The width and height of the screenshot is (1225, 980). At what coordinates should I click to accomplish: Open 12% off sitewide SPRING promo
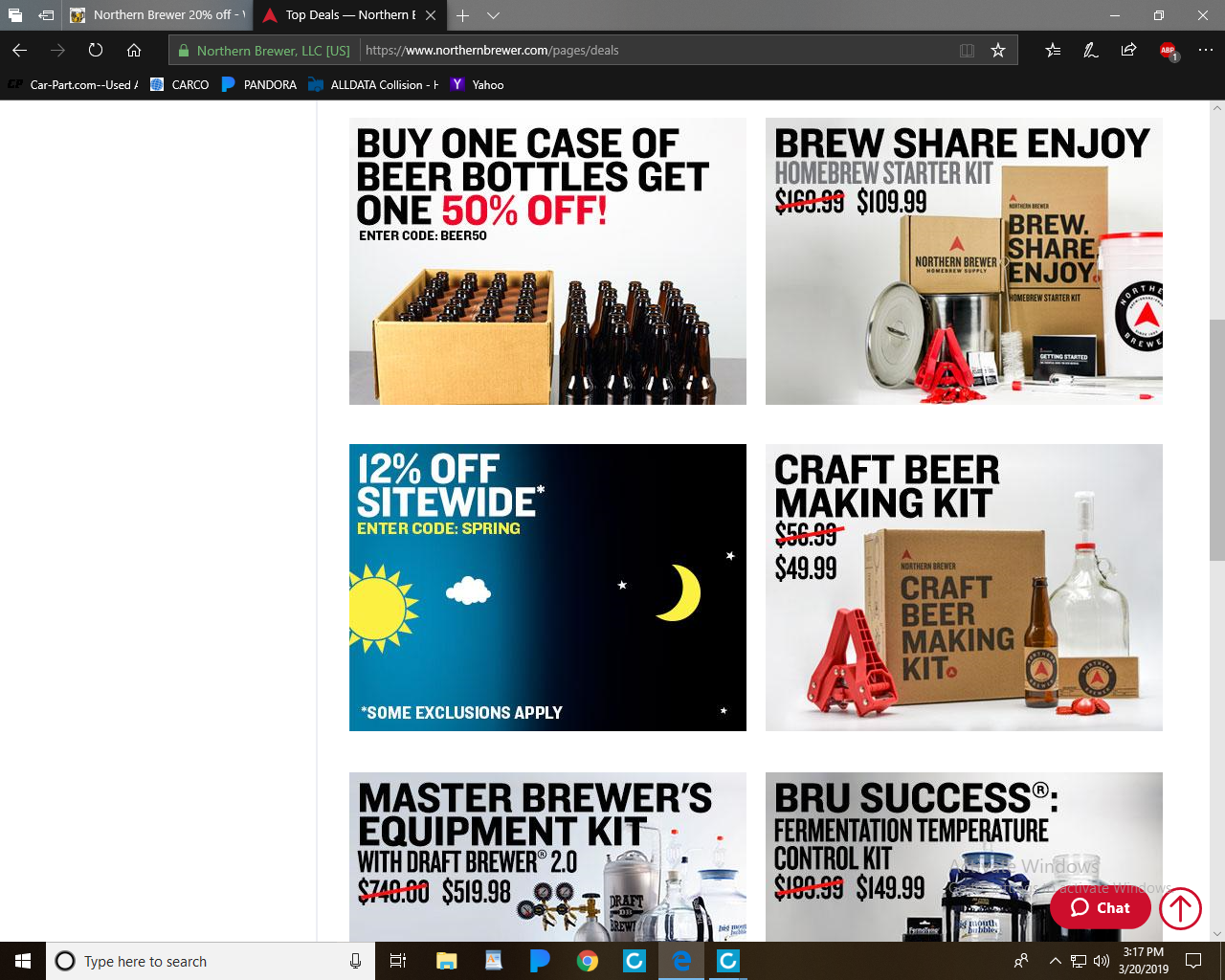pos(547,588)
